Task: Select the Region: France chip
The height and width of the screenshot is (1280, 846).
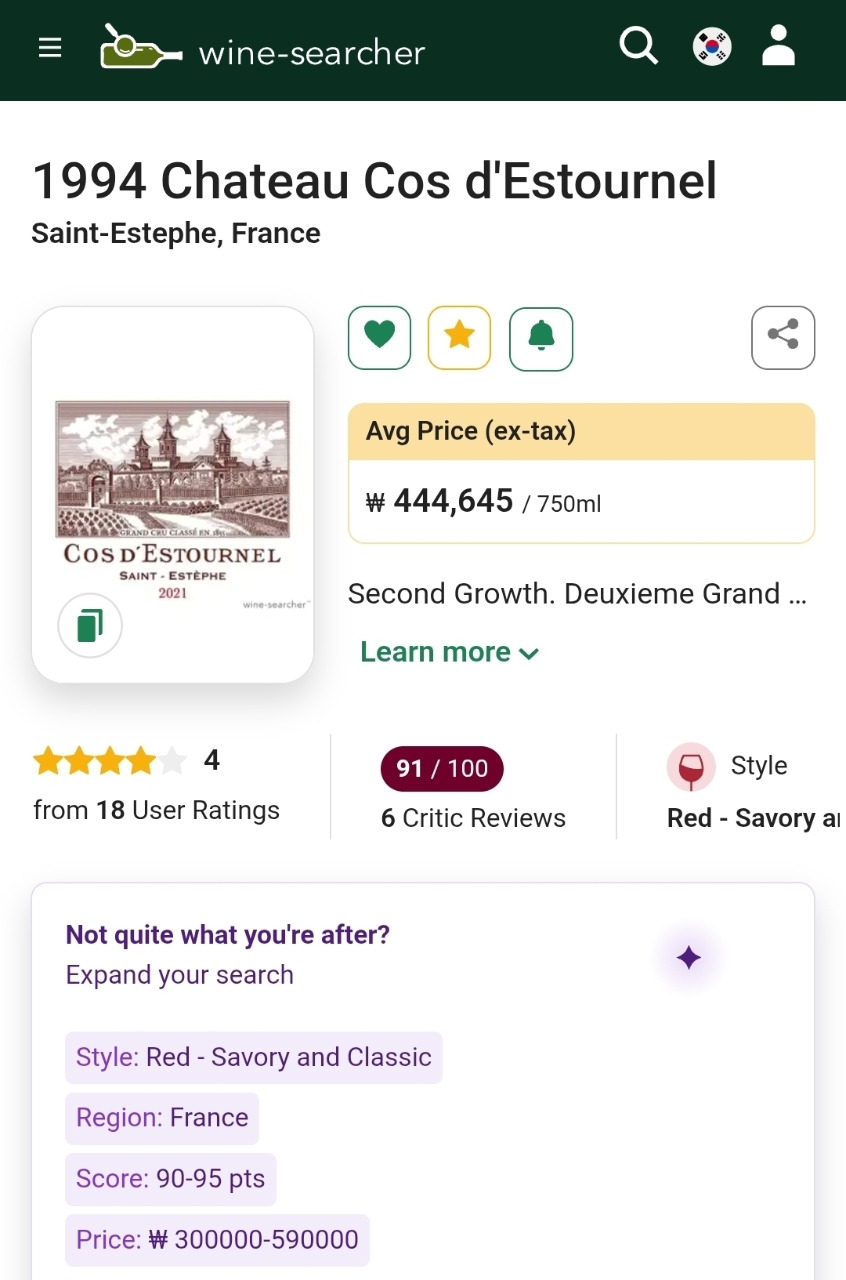Action: pyautogui.click(x=162, y=1118)
